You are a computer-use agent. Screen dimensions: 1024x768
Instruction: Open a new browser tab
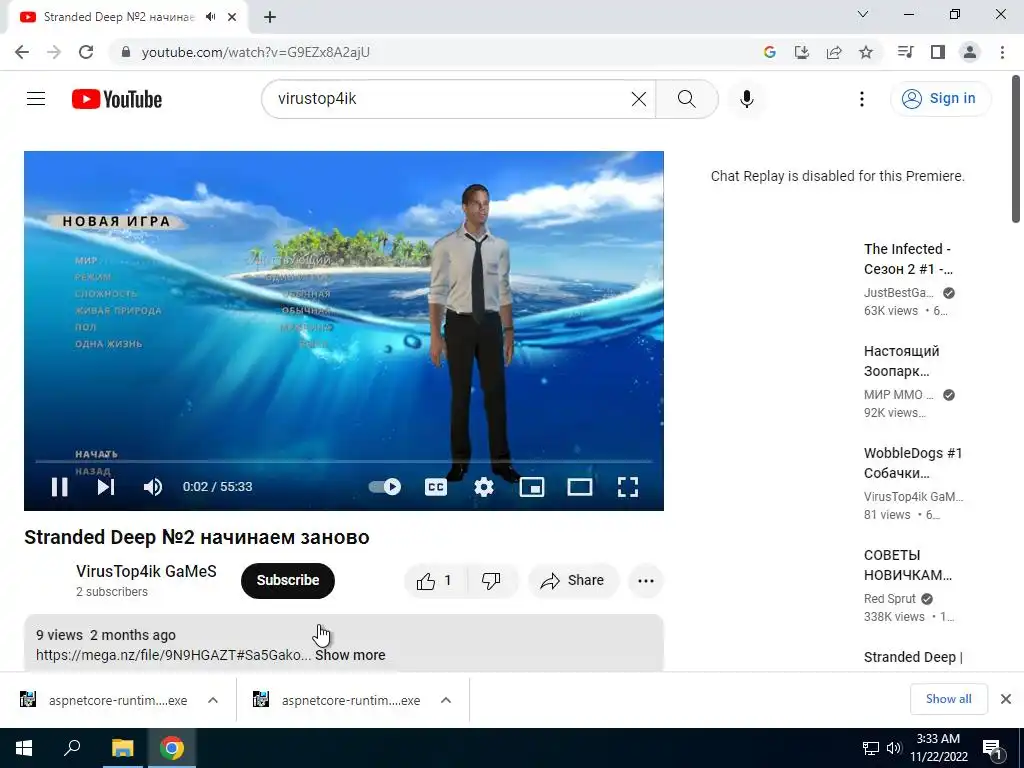270,17
